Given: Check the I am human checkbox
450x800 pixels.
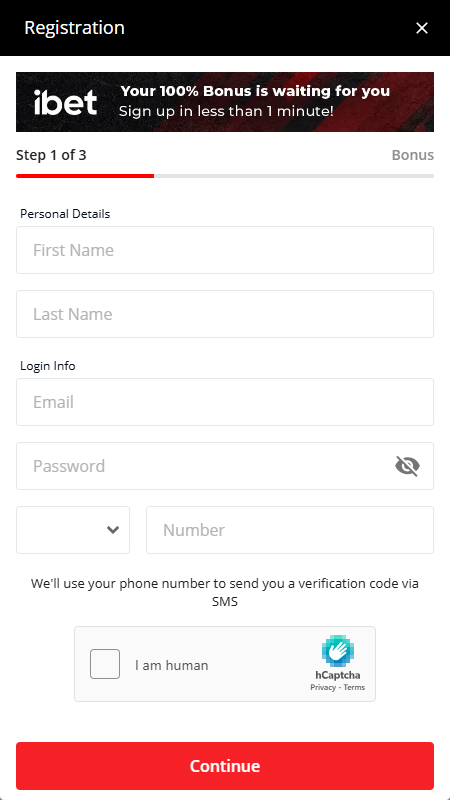Looking at the screenshot, I should (105, 664).
